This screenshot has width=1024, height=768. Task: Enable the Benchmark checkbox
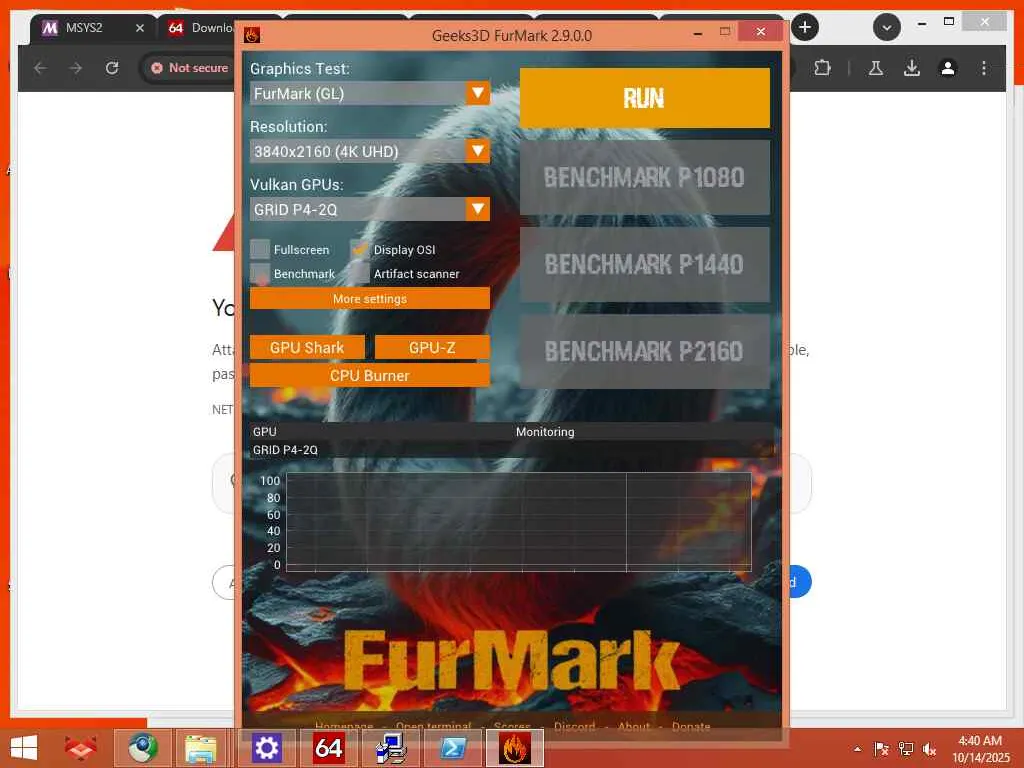pyautogui.click(x=260, y=274)
